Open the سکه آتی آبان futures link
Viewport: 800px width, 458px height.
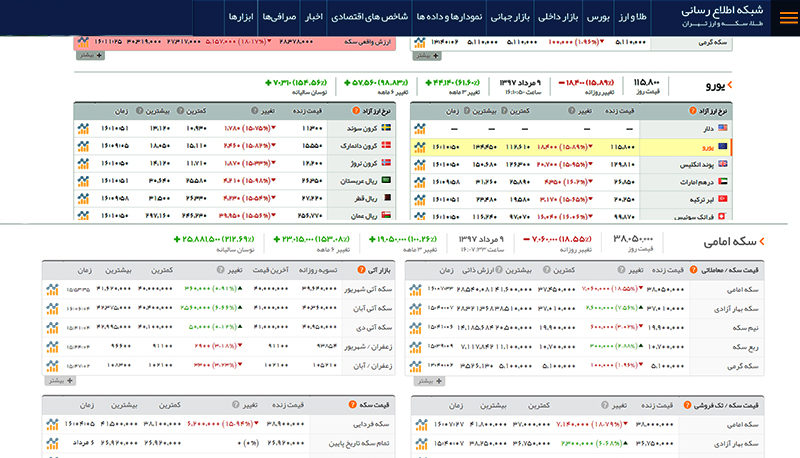pyautogui.click(x=375, y=308)
